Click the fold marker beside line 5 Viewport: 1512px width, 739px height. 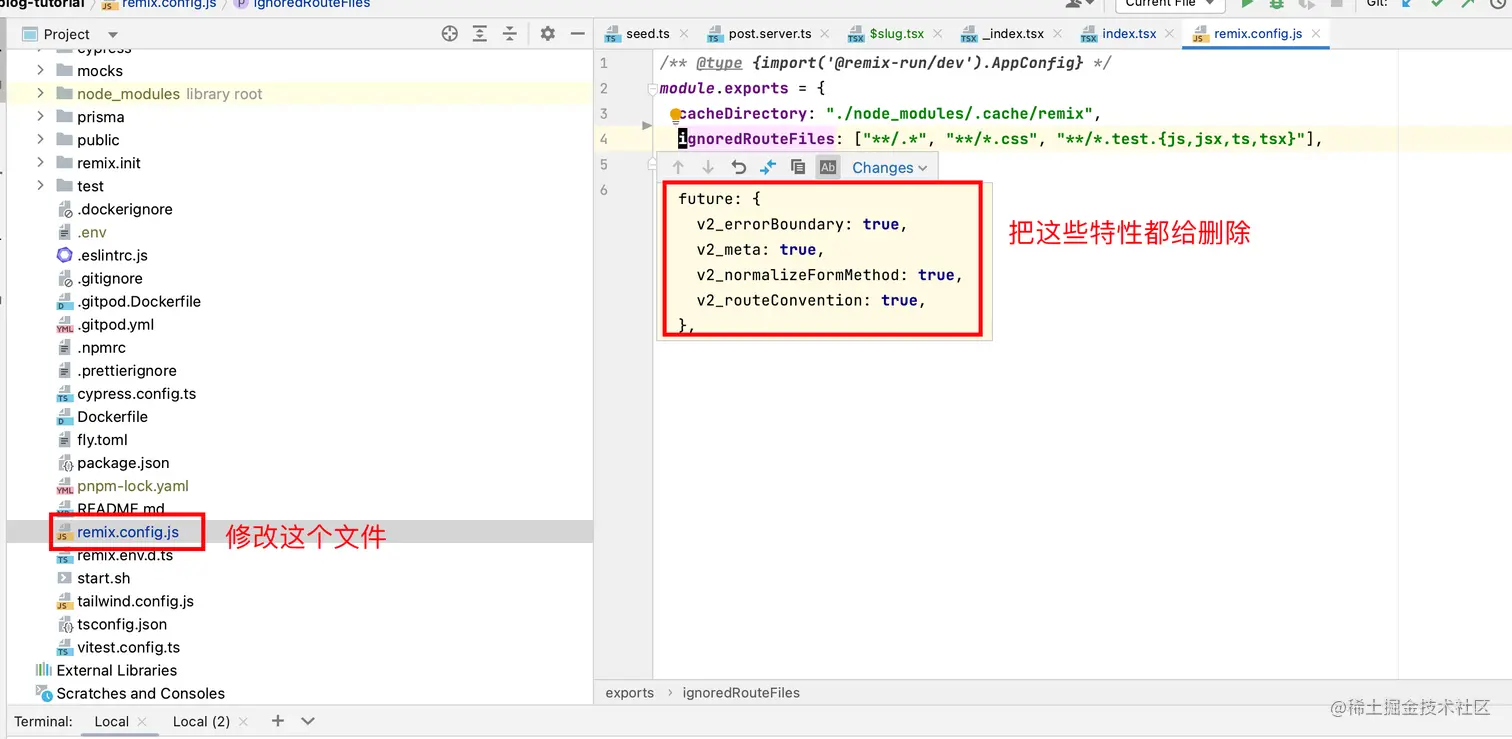651,165
